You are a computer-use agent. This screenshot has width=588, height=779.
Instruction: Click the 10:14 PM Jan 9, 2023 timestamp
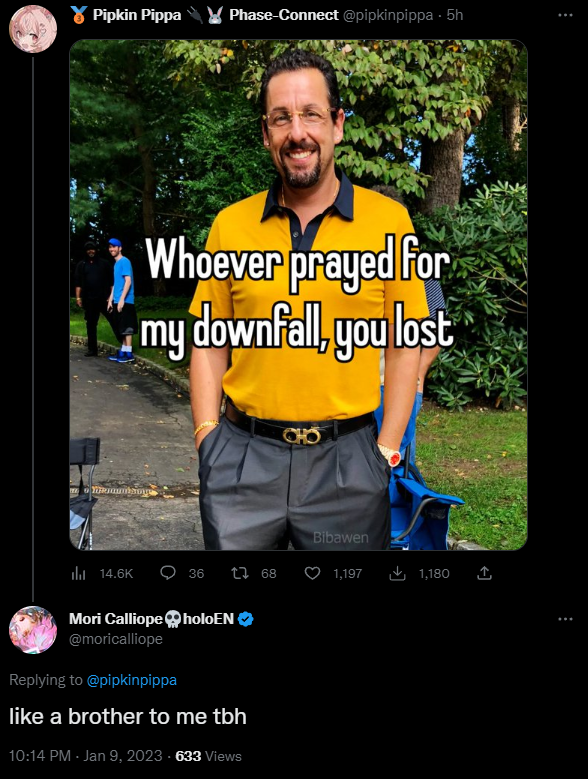click(85, 756)
